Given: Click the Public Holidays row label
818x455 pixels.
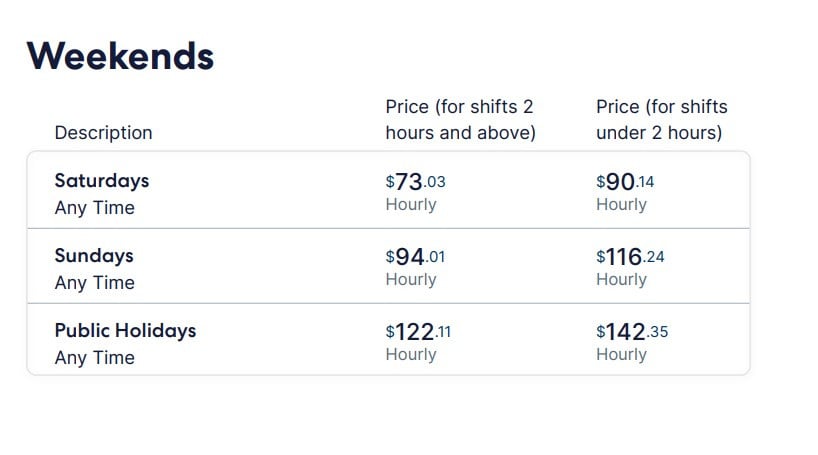Looking at the screenshot, I should pos(125,331).
